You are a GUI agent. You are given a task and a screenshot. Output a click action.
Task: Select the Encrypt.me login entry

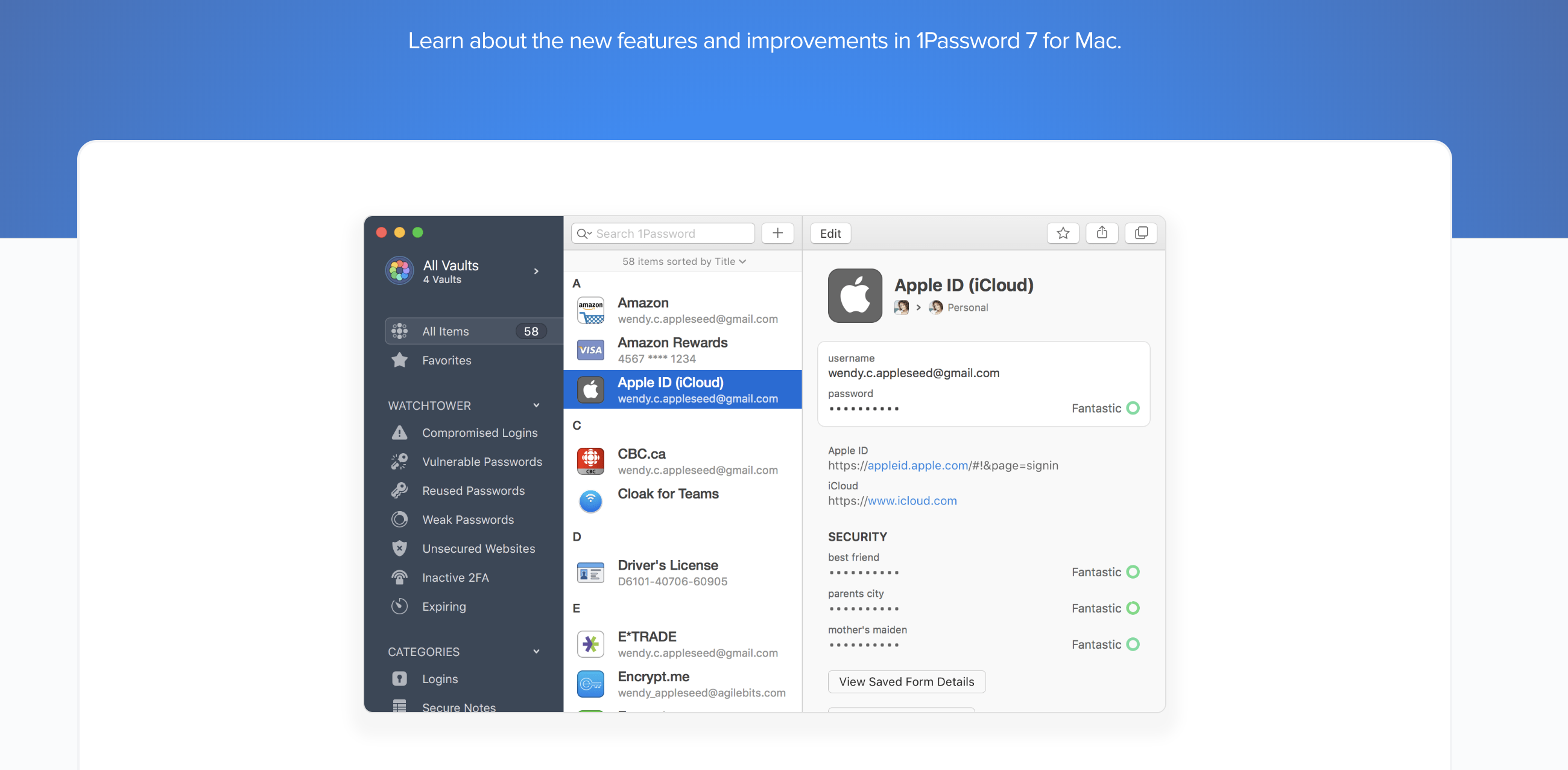coord(682,684)
